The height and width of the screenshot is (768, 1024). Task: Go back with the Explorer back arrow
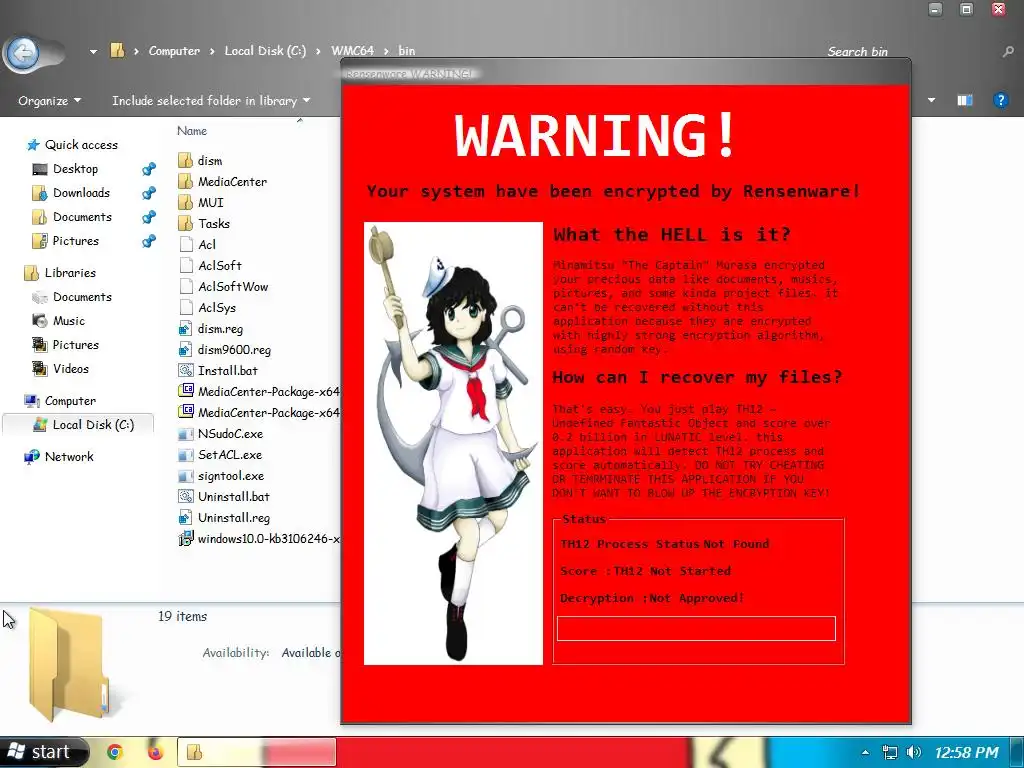coord(24,52)
